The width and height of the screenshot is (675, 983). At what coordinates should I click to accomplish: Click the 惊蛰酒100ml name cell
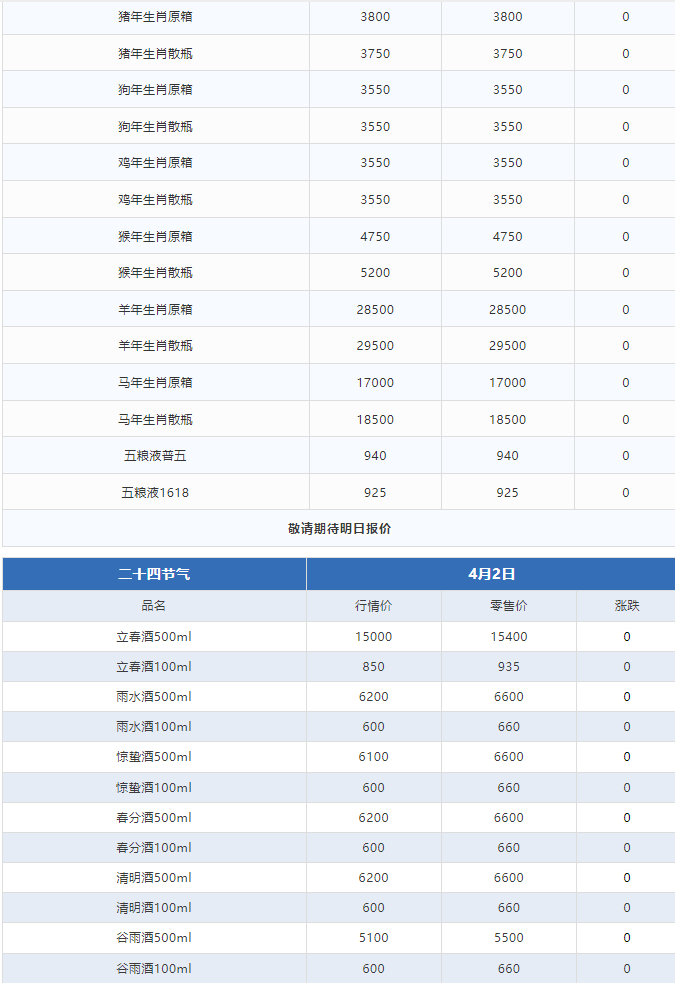pos(154,787)
